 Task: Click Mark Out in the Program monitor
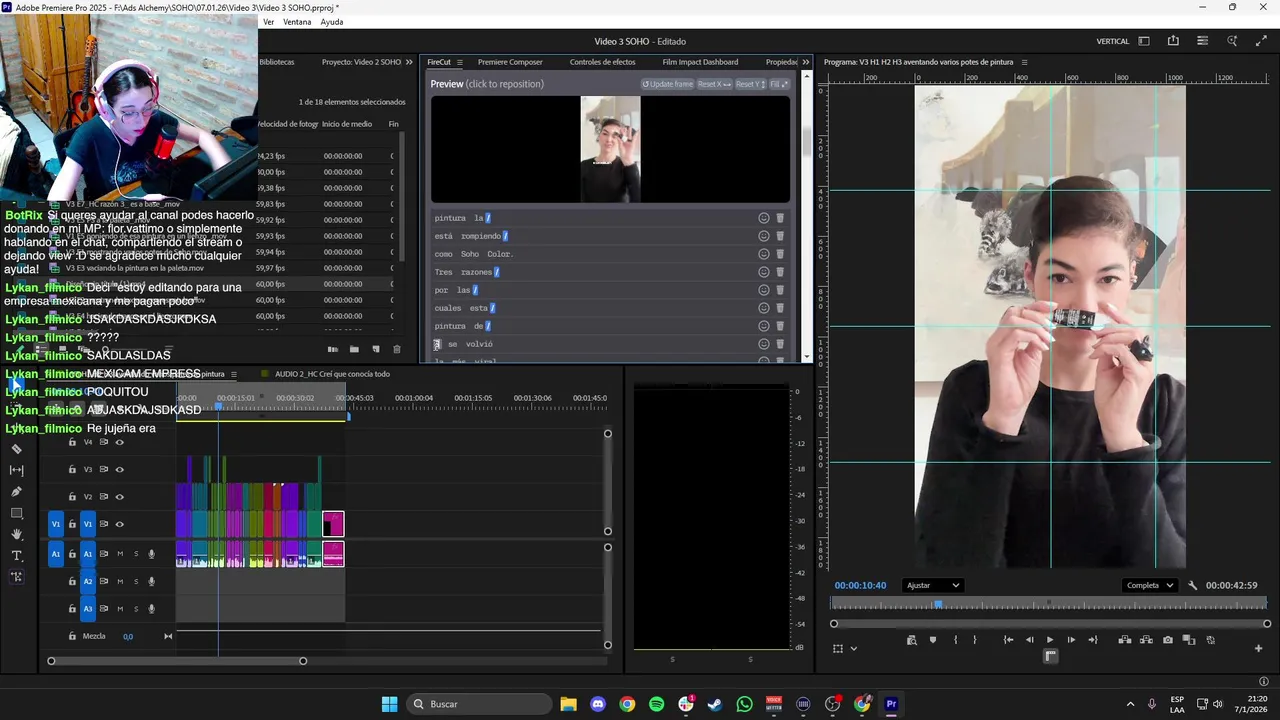pos(975,640)
